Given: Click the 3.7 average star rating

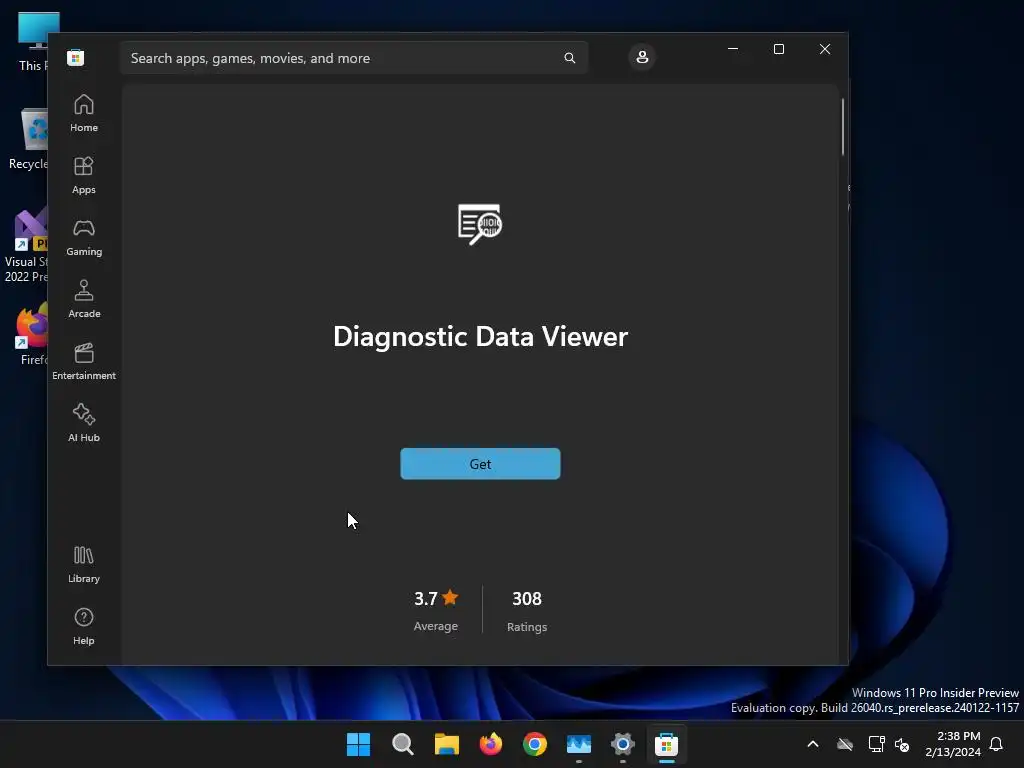Looking at the screenshot, I should [436, 610].
